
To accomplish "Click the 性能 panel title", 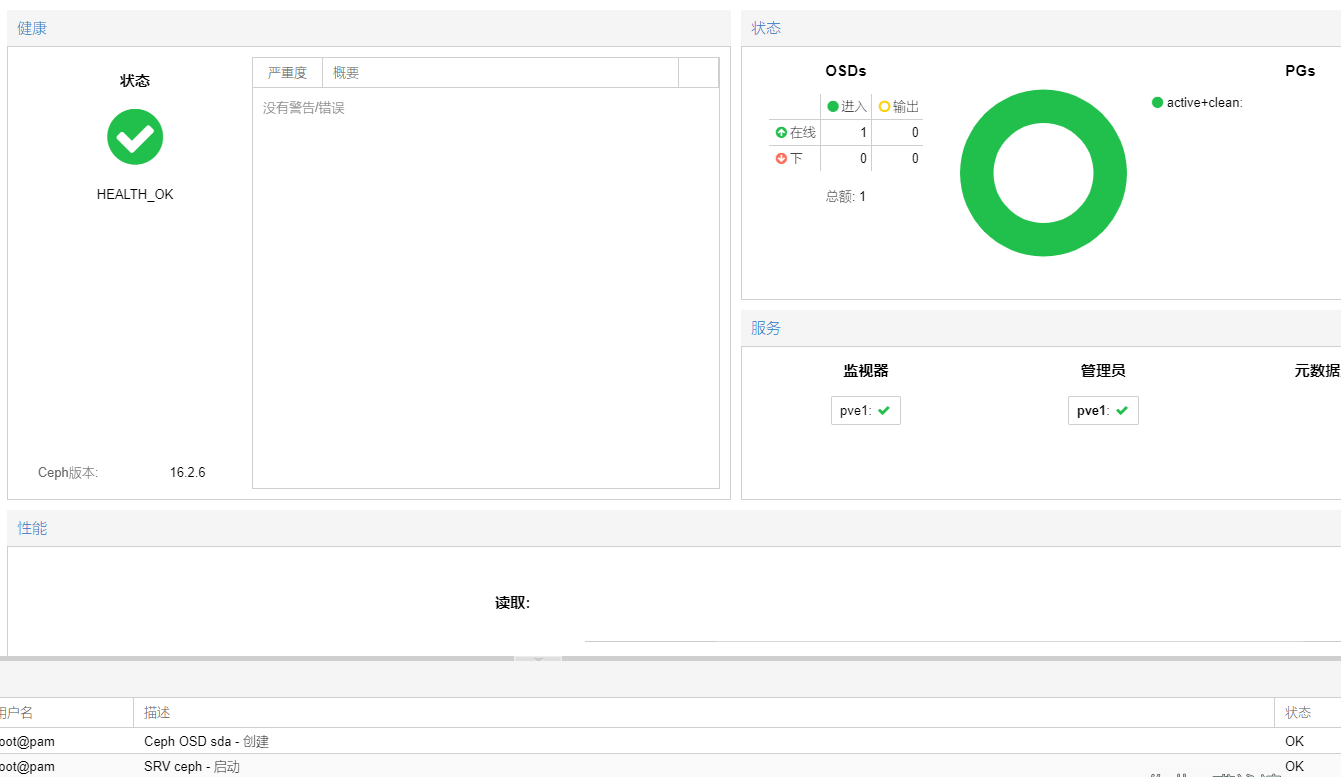I will (32, 528).
